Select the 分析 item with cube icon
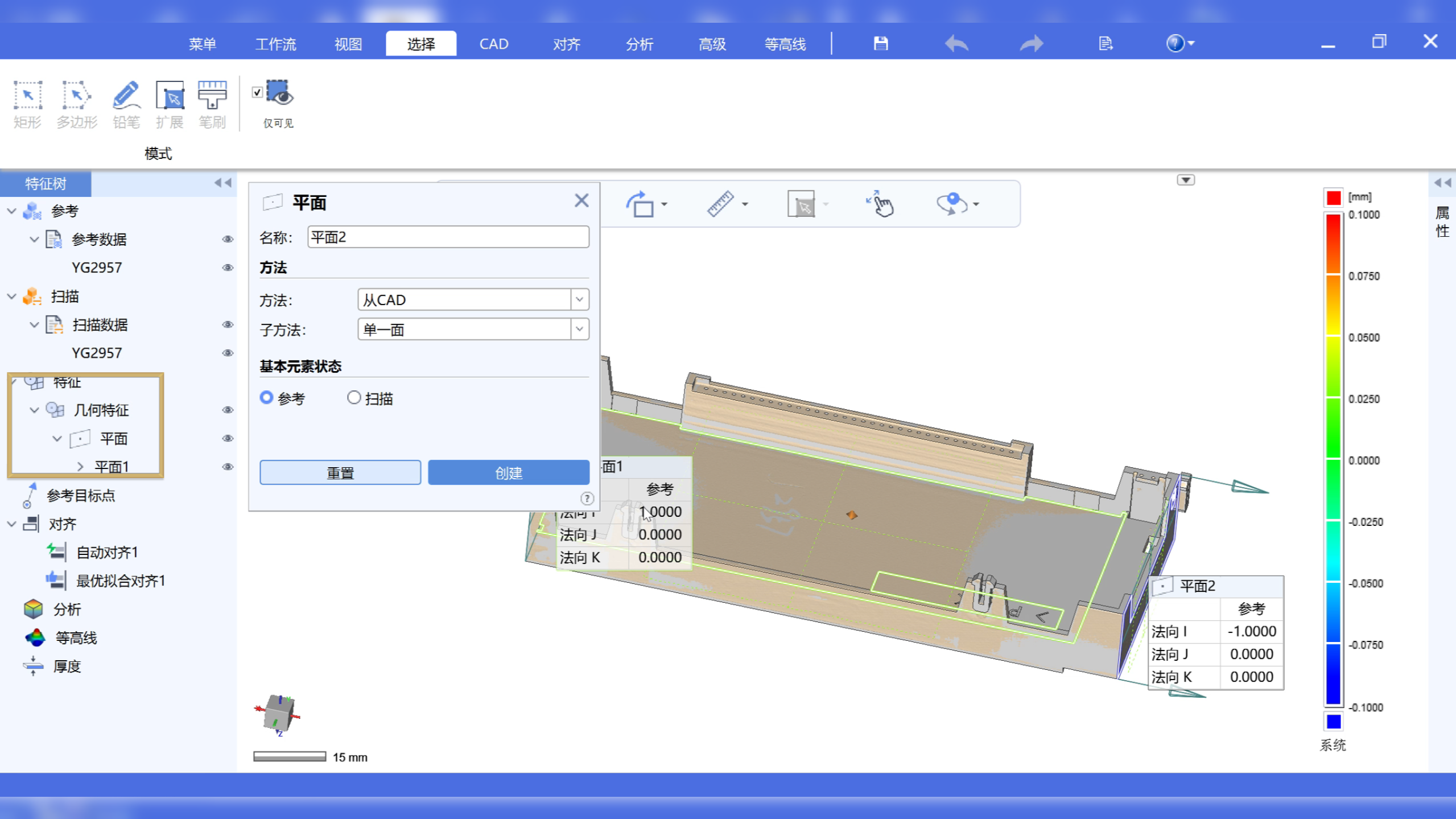The height and width of the screenshot is (819, 1456). [53, 610]
